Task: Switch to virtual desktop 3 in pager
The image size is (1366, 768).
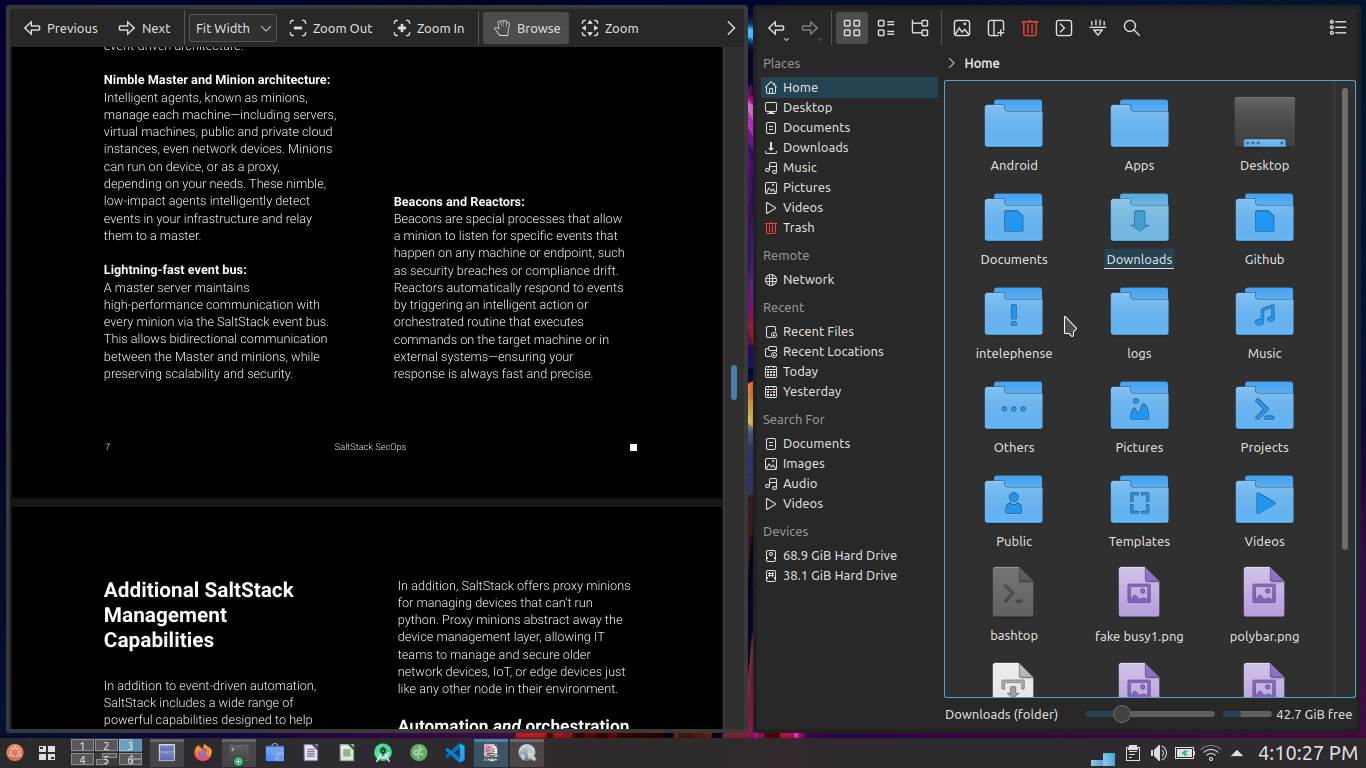Action: point(130,746)
